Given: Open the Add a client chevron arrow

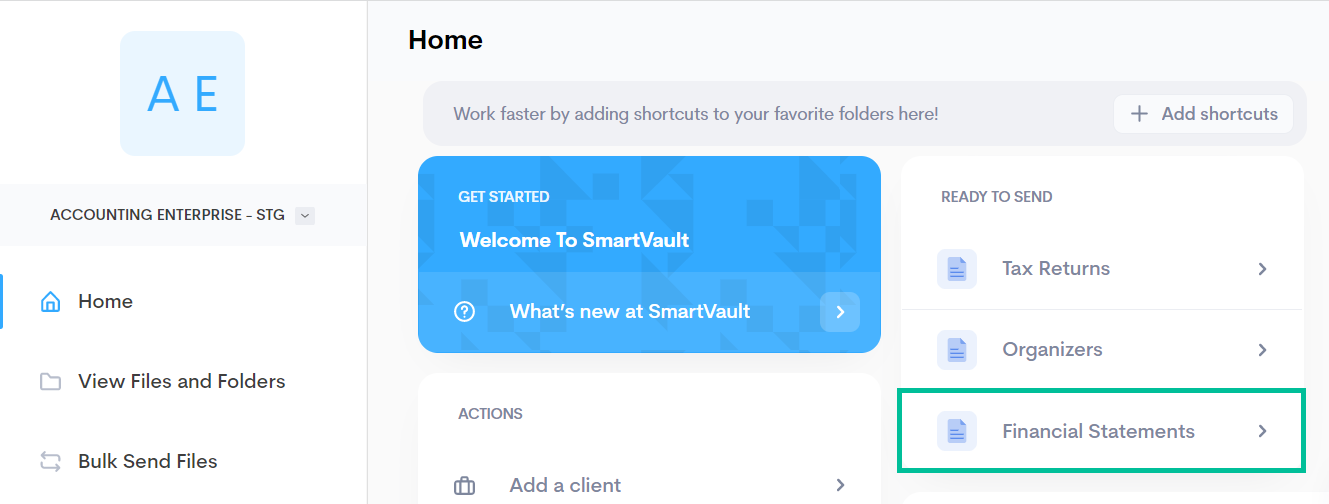Looking at the screenshot, I should point(841,486).
